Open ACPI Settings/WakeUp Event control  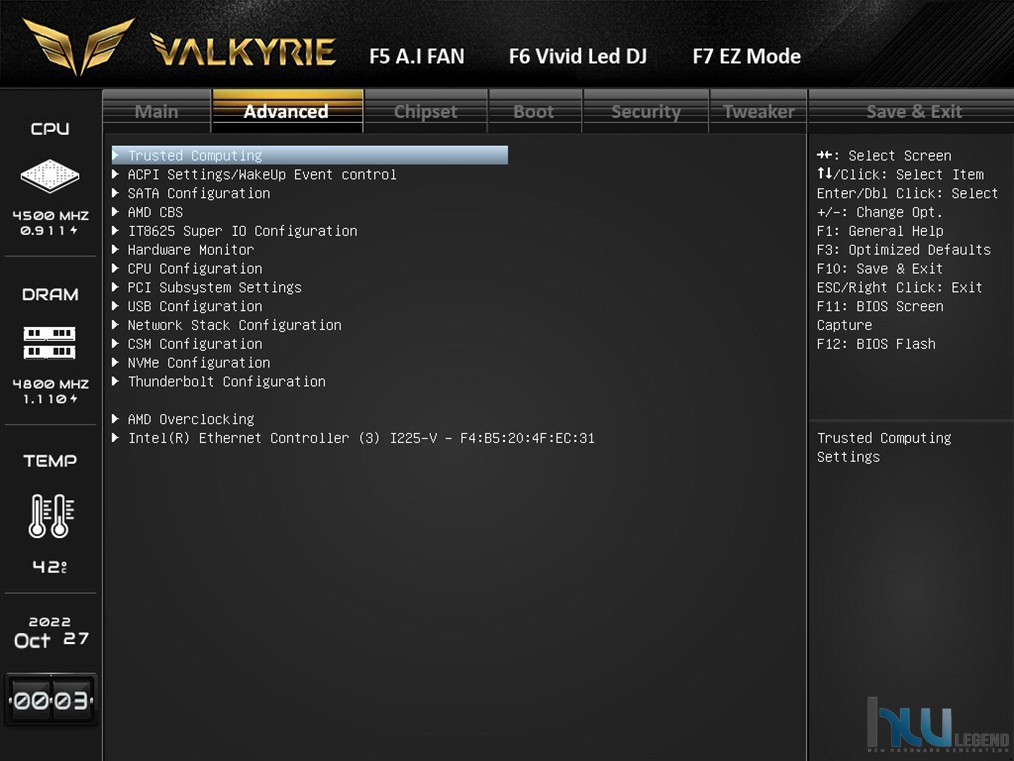(262, 175)
